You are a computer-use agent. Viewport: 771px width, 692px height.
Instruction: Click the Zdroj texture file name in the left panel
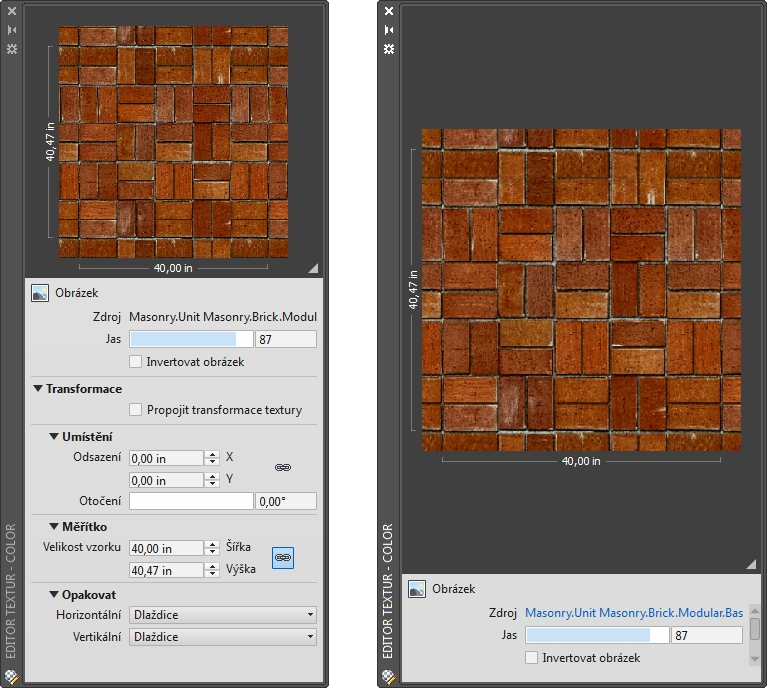[223, 317]
